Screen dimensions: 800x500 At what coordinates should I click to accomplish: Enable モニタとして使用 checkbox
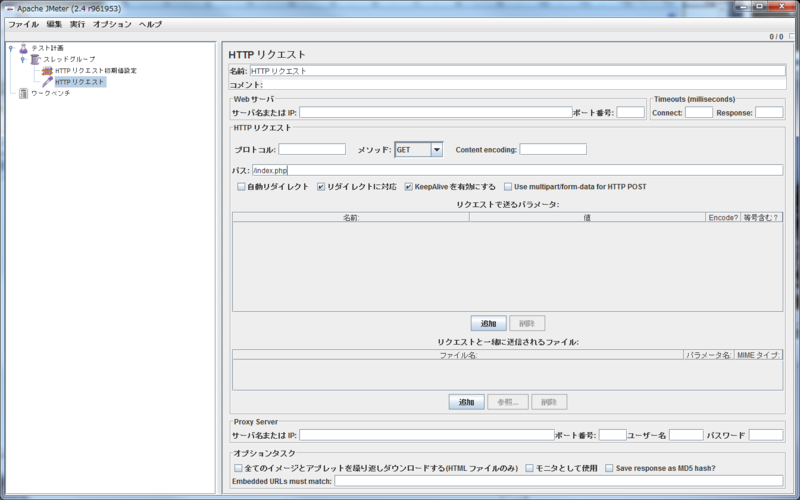530,468
